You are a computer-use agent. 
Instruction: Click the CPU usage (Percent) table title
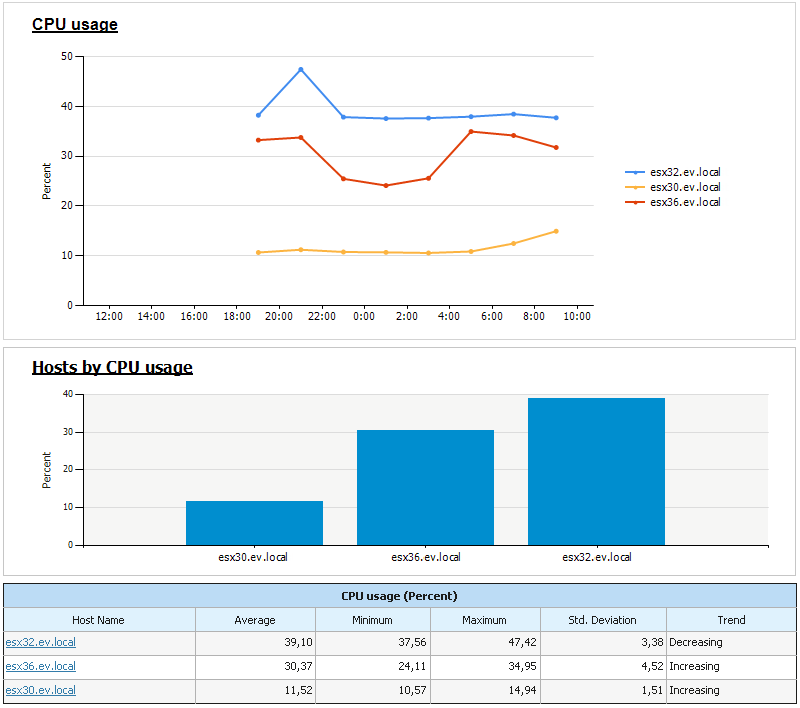[399, 596]
